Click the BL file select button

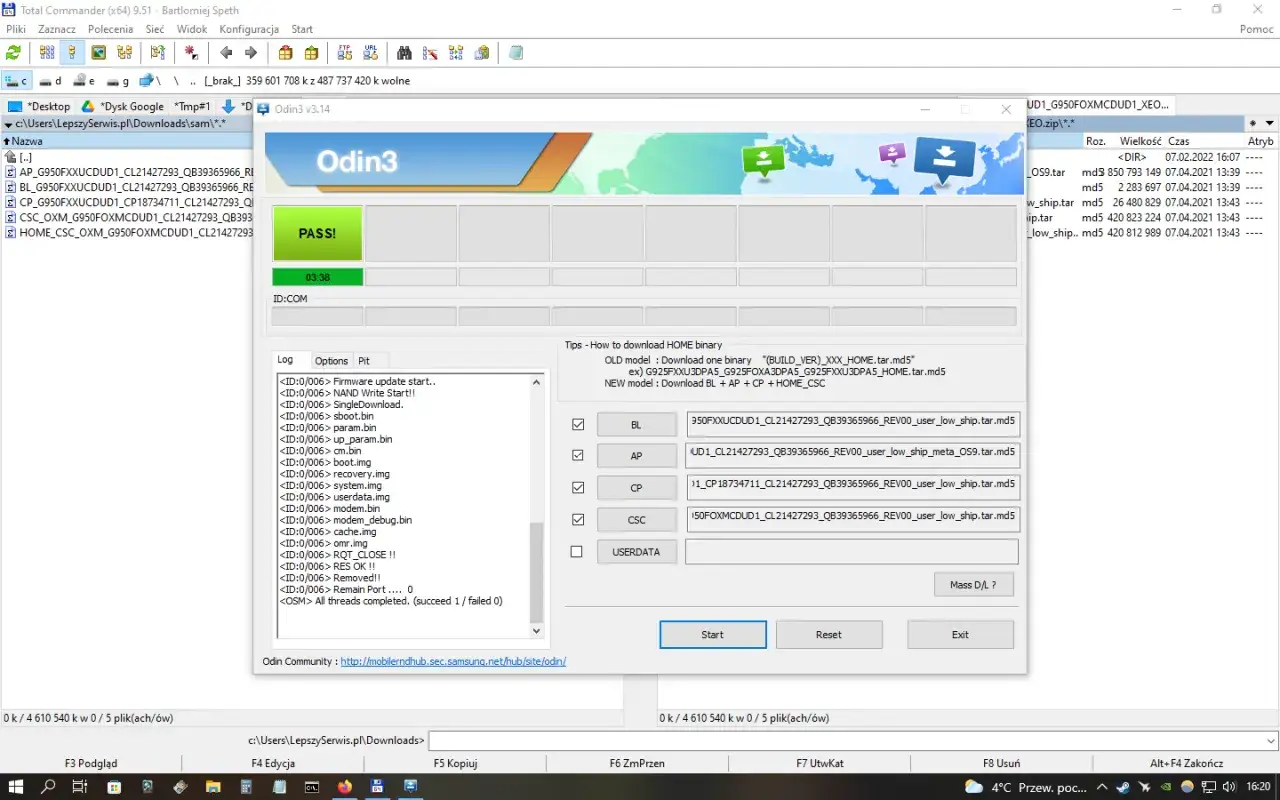636,425
